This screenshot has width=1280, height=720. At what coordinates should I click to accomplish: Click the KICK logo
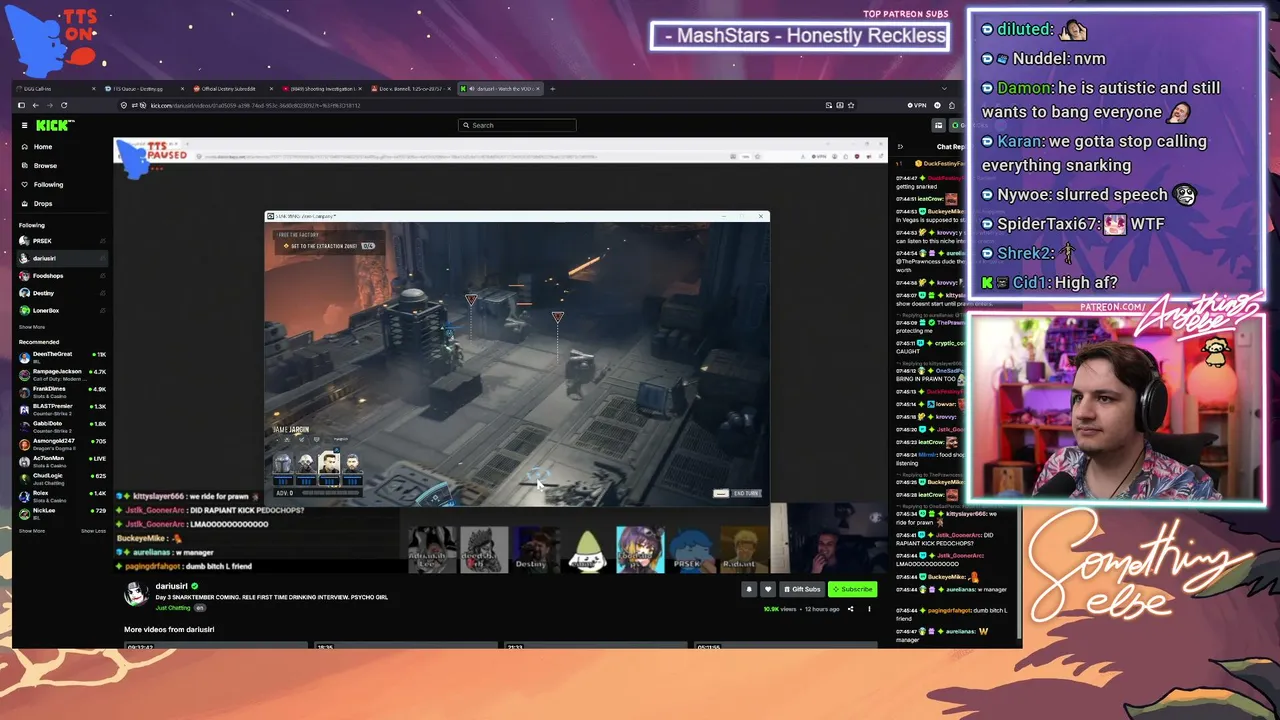55,125
